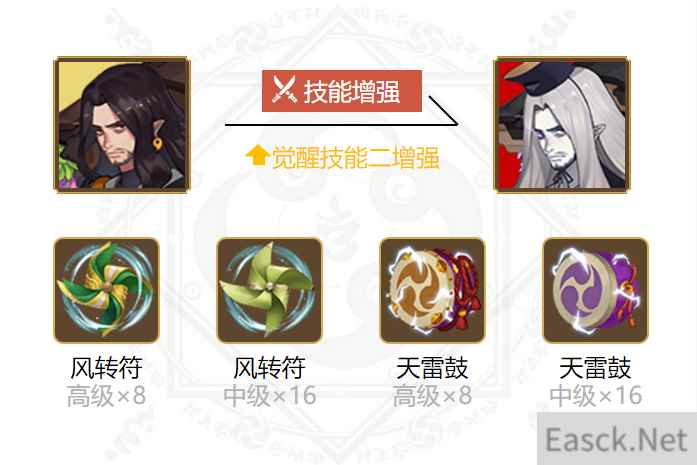Click the 中级×16 text under purple drum
The image size is (697, 465).
click(x=596, y=396)
